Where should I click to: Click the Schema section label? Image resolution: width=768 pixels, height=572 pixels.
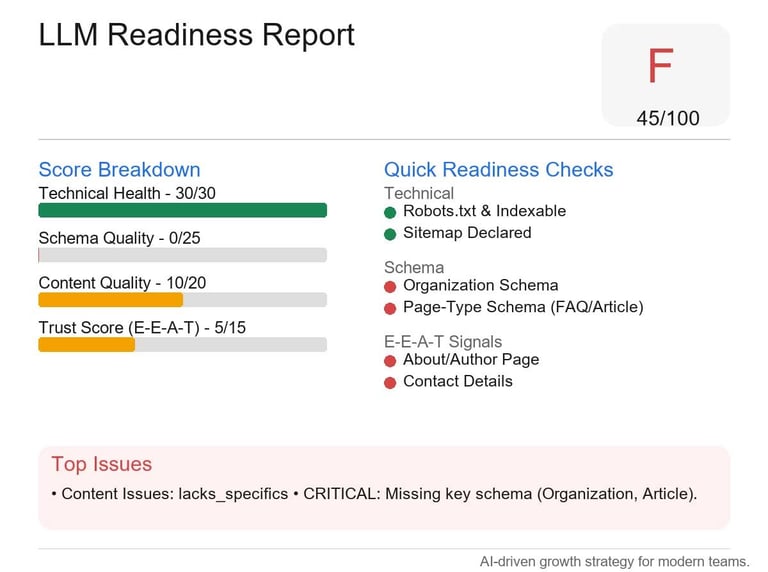[x=414, y=267]
